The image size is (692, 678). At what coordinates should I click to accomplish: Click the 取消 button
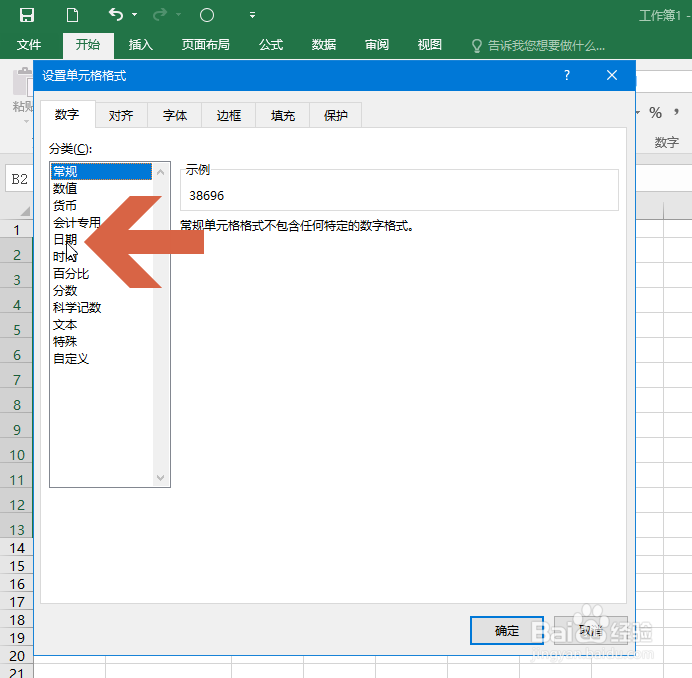click(x=591, y=631)
